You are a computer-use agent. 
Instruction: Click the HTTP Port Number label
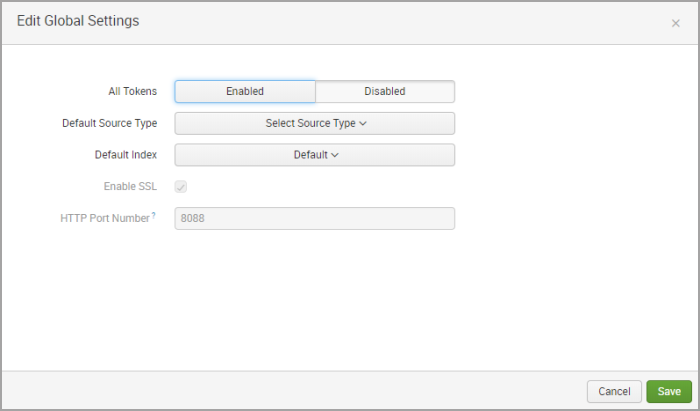coord(104,218)
